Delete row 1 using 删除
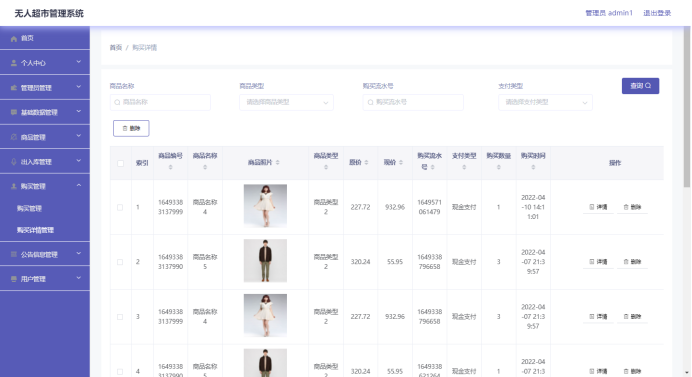Screen dimensions: 692x377 (632, 207)
